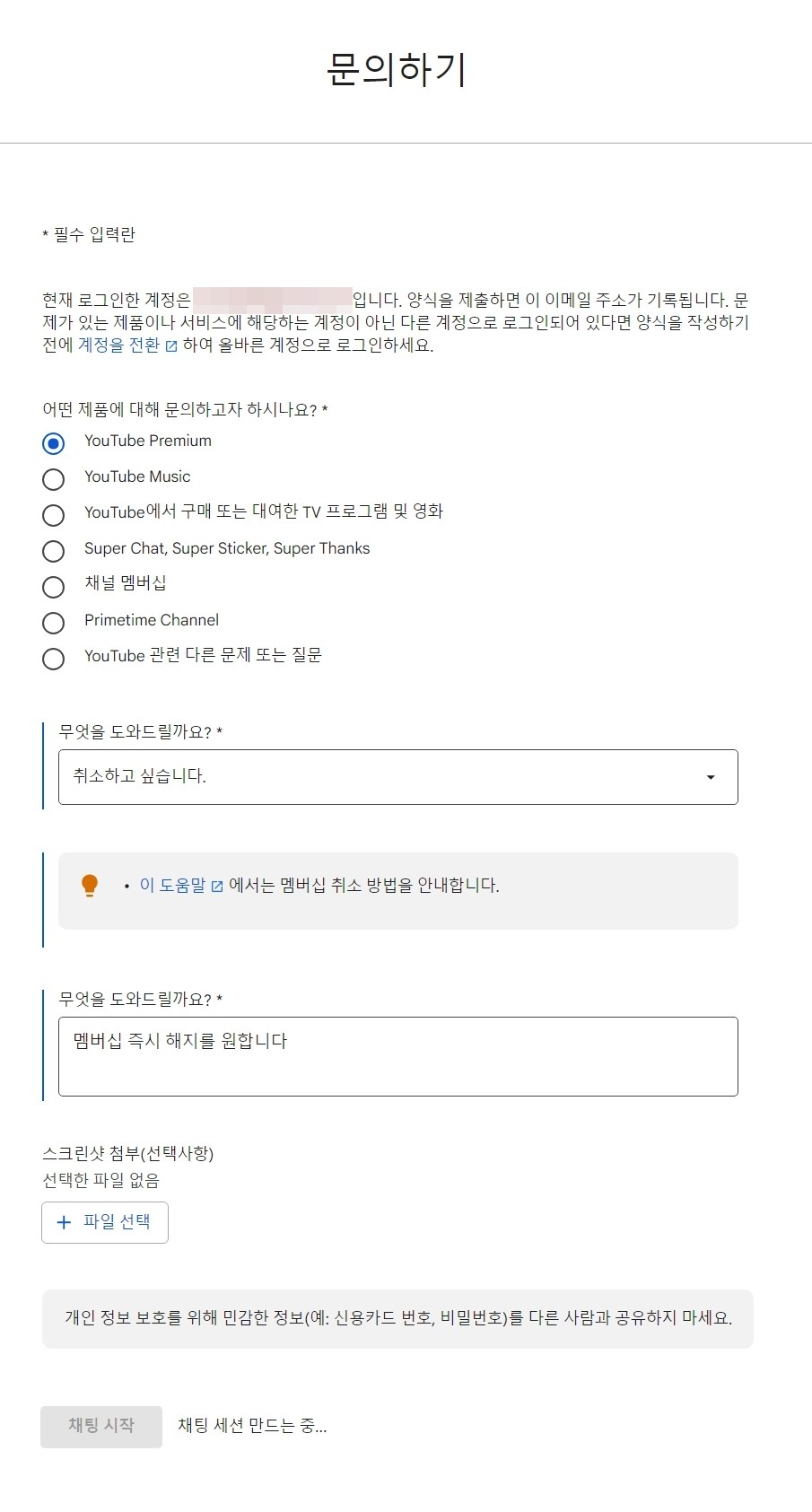This screenshot has height=1512, width=812.
Task: Open the 이 도움말 help article link
Action: [172, 886]
